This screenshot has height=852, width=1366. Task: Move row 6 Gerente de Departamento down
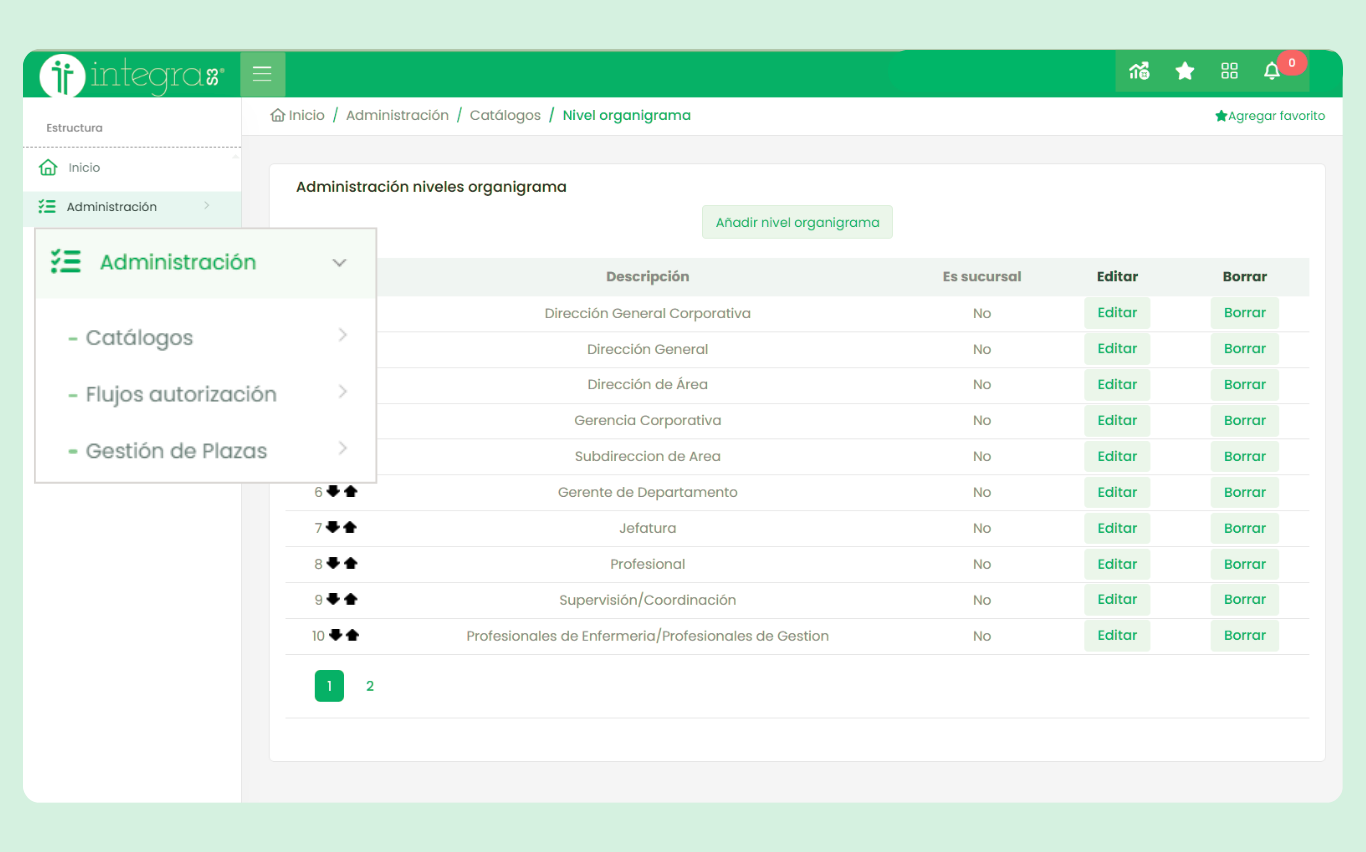point(334,492)
